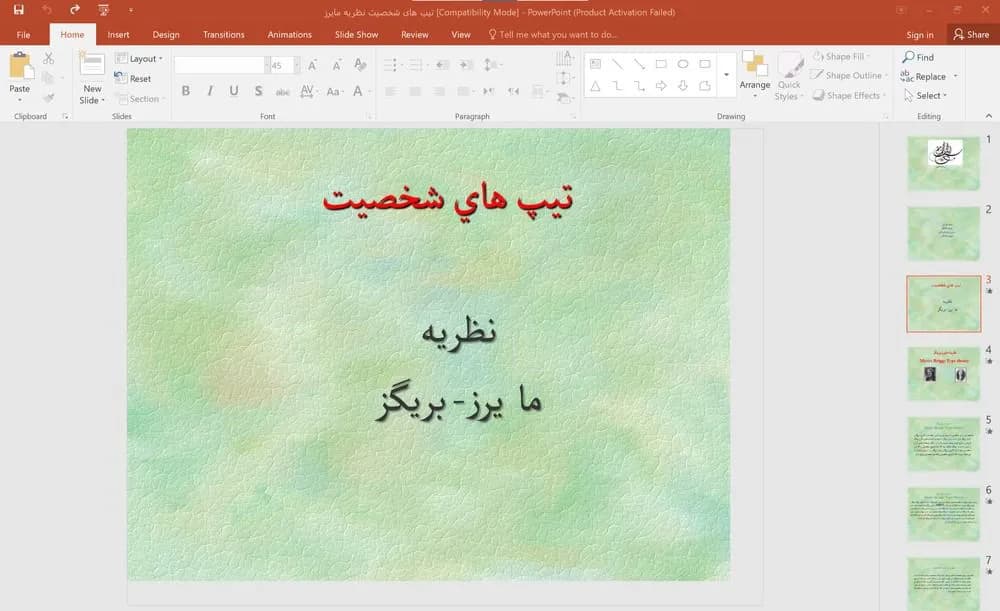Screen dimensions: 1000x611
Task: Toggle Strikethrough formatting
Action: (x=283, y=92)
